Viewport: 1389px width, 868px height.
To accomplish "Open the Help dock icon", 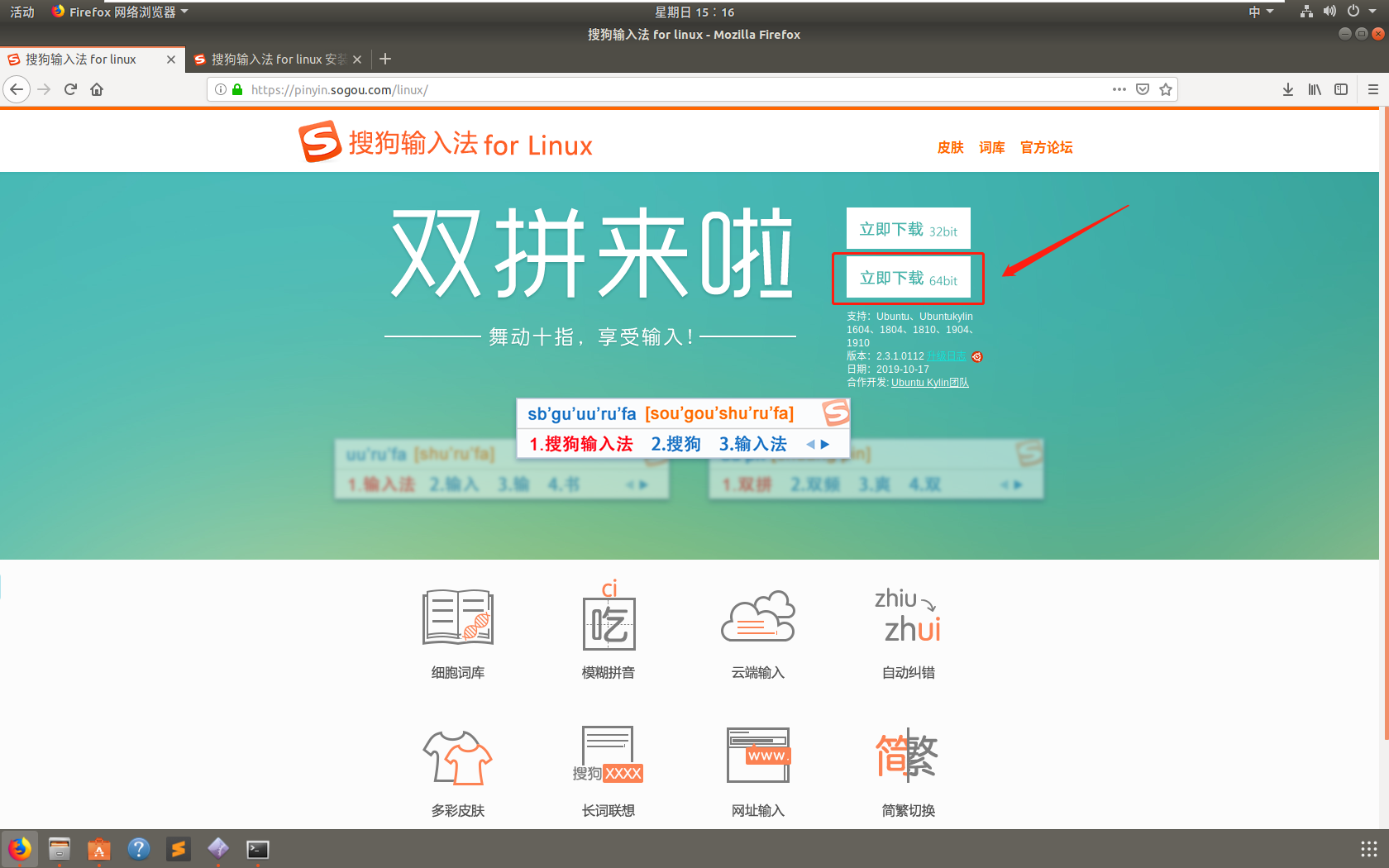I will click(x=139, y=849).
